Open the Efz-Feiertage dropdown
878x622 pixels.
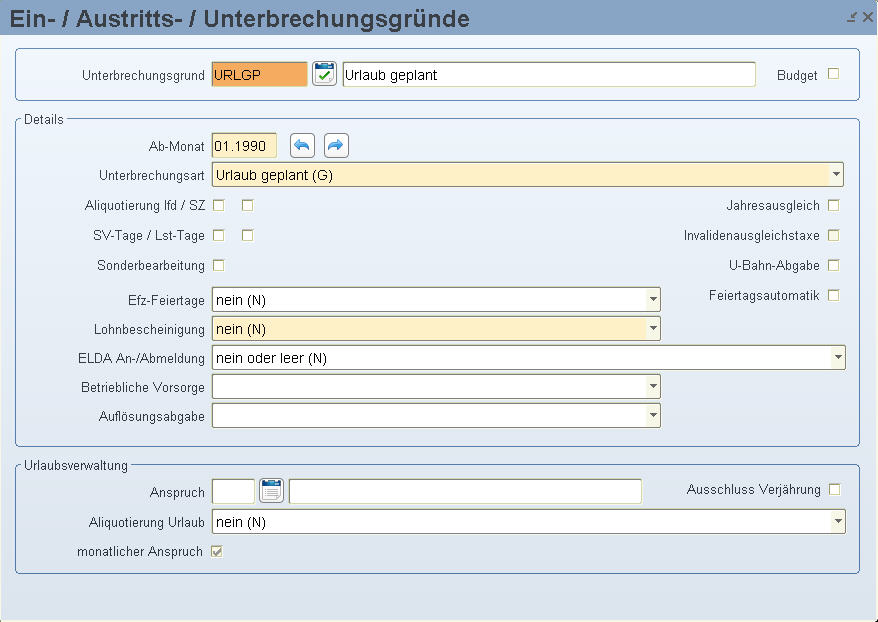652,300
